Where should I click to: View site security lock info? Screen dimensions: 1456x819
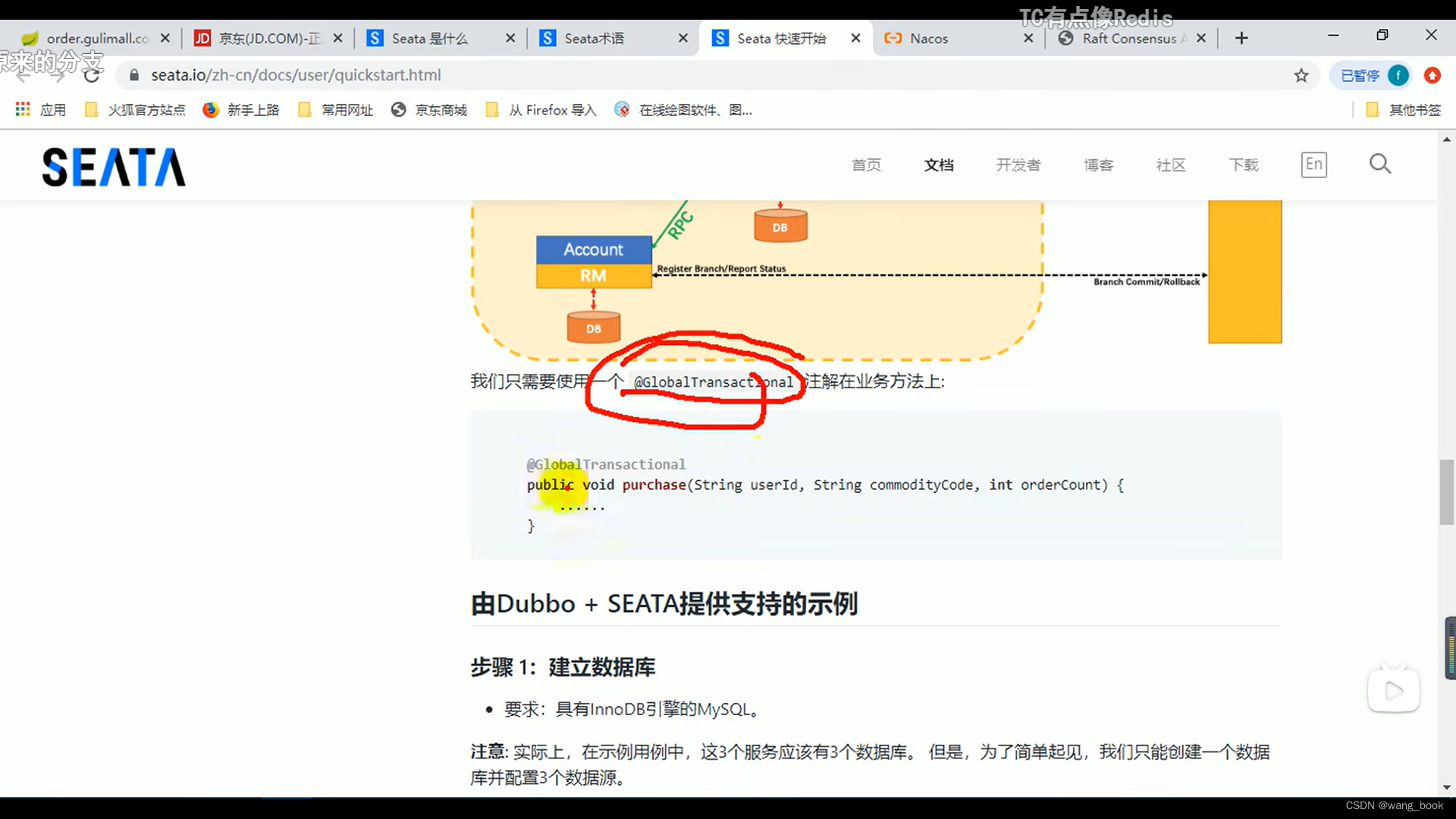coord(134,75)
